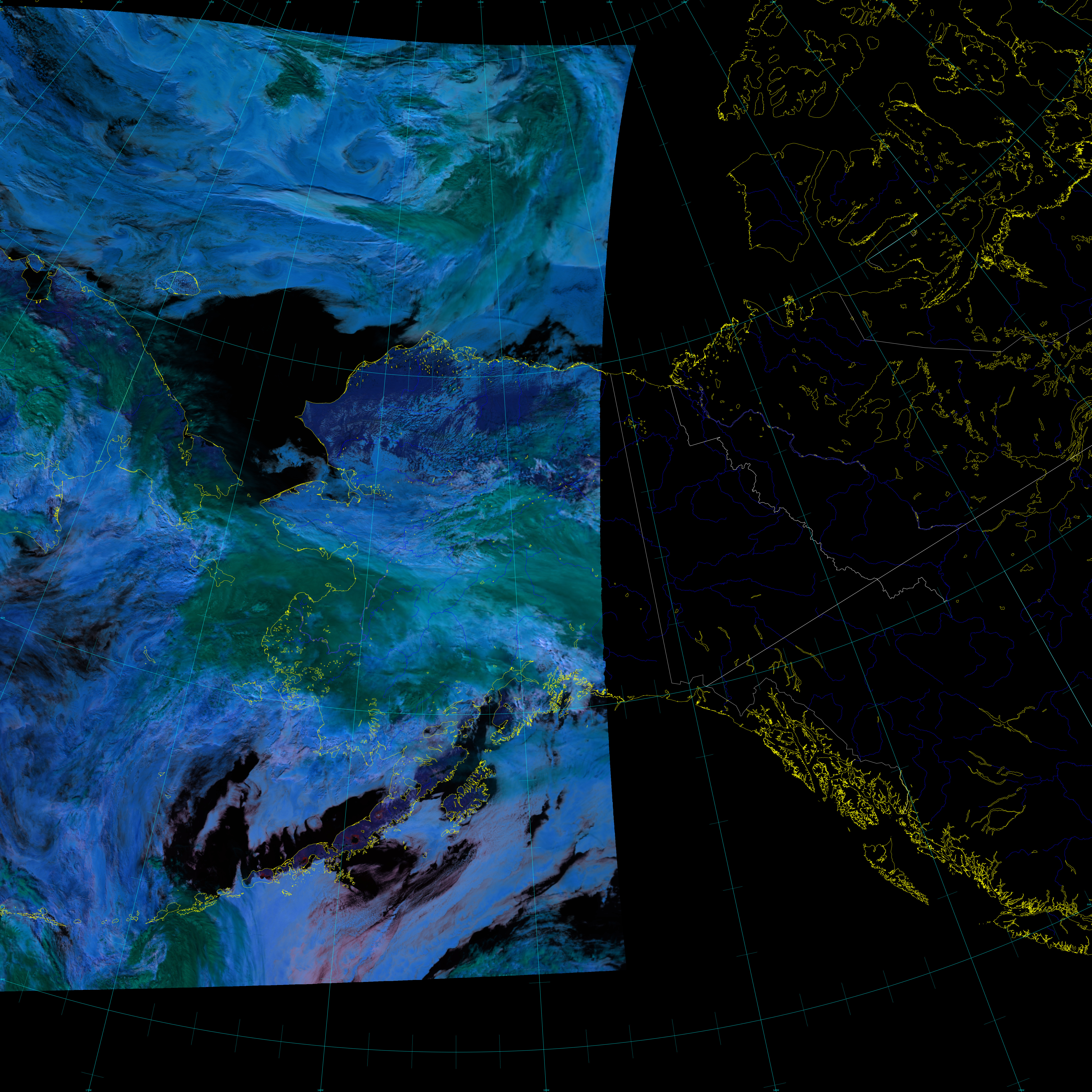Viewport: 1092px width, 1092px height.
Task: Click the 160W longitude label at top edge
Action: pyautogui.click(x=419, y=2)
